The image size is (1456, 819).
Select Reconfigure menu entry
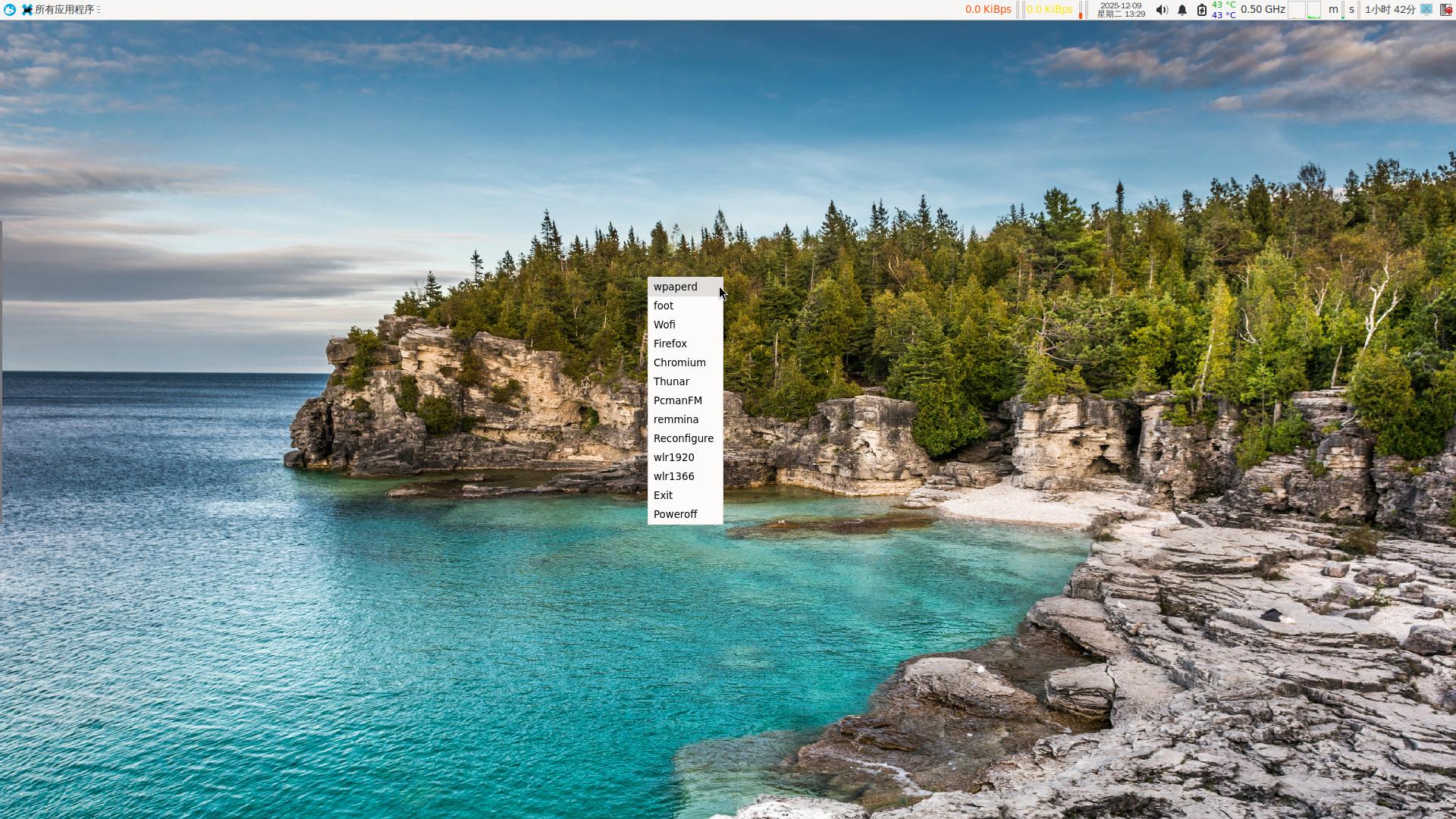click(682, 438)
